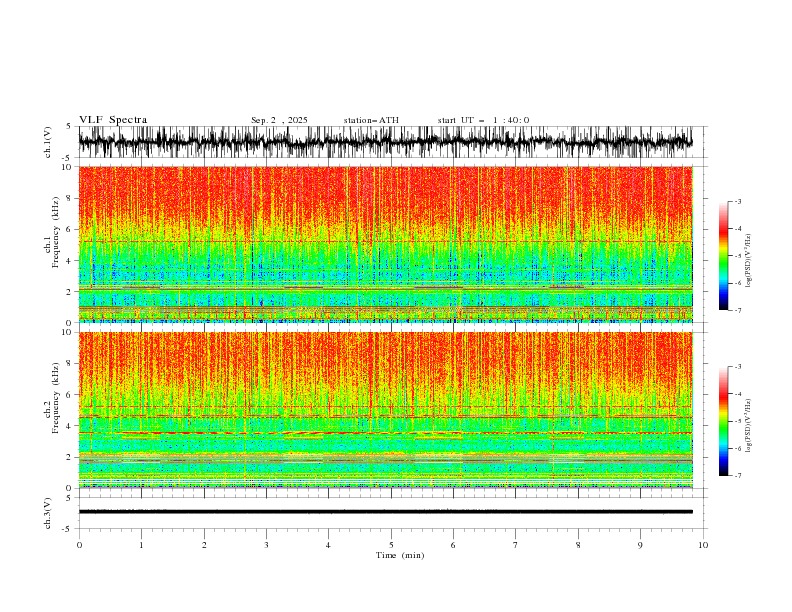Click the ch.1 spectrogram color scale bar
This screenshot has height=612, width=792.
pyautogui.click(x=723, y=256)
